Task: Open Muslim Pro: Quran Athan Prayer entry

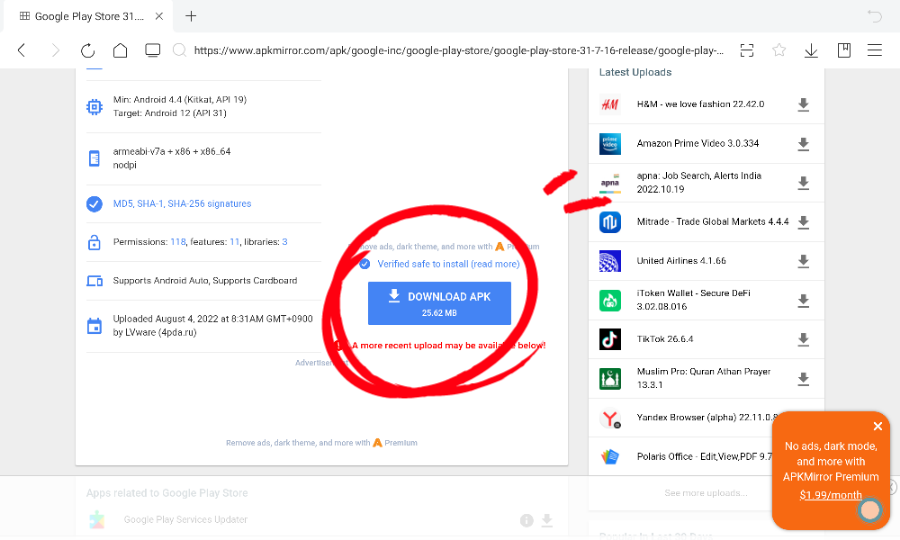Action: 704,378
